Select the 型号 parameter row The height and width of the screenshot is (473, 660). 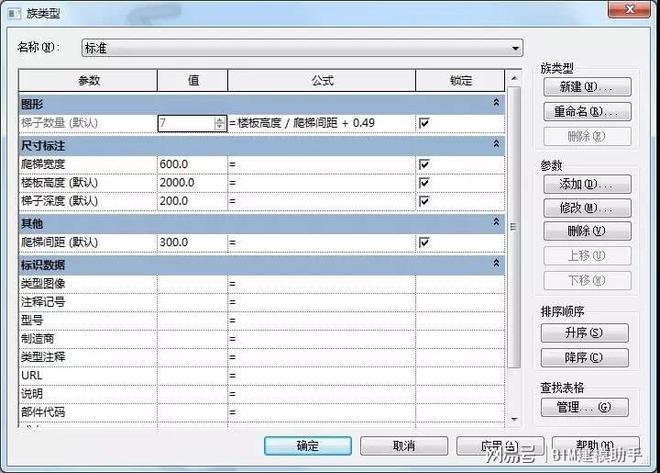tap(261, 321)
